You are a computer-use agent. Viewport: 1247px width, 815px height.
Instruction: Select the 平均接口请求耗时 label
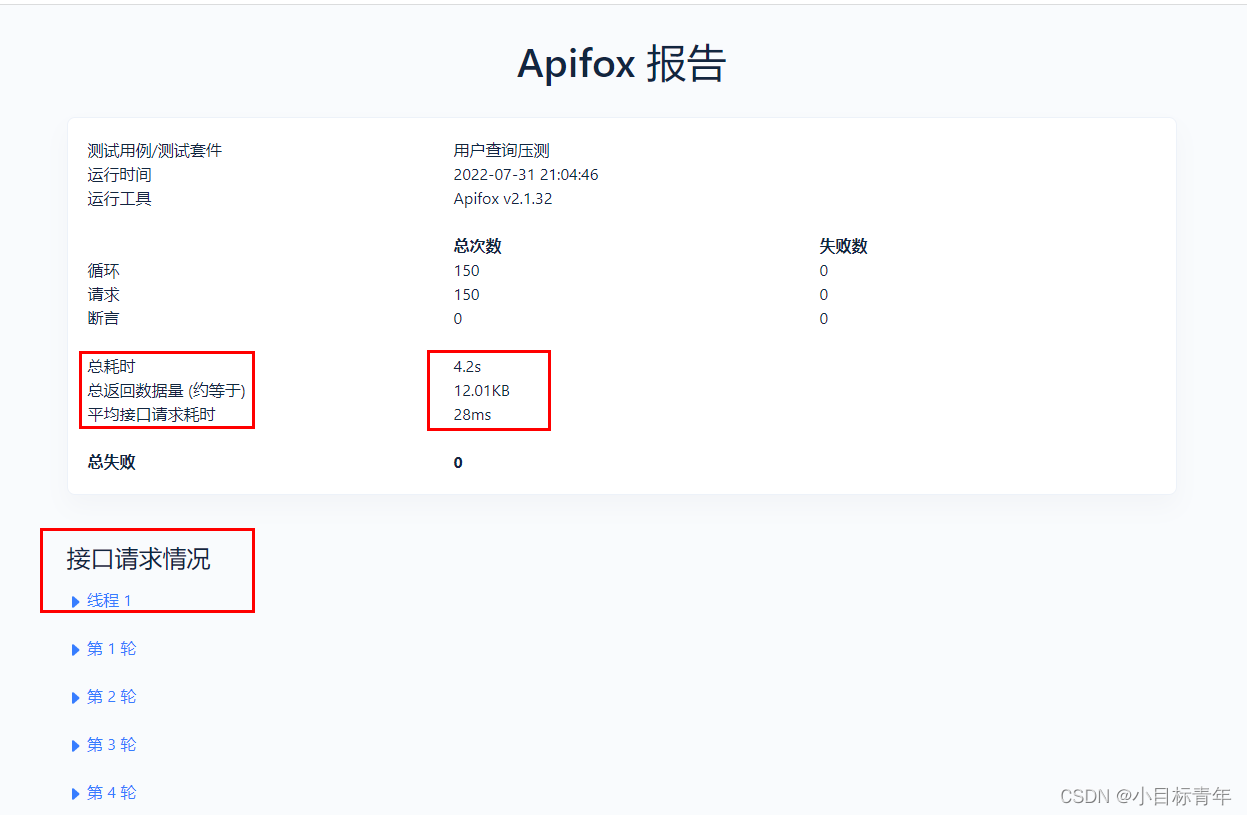tap(152, 415)
